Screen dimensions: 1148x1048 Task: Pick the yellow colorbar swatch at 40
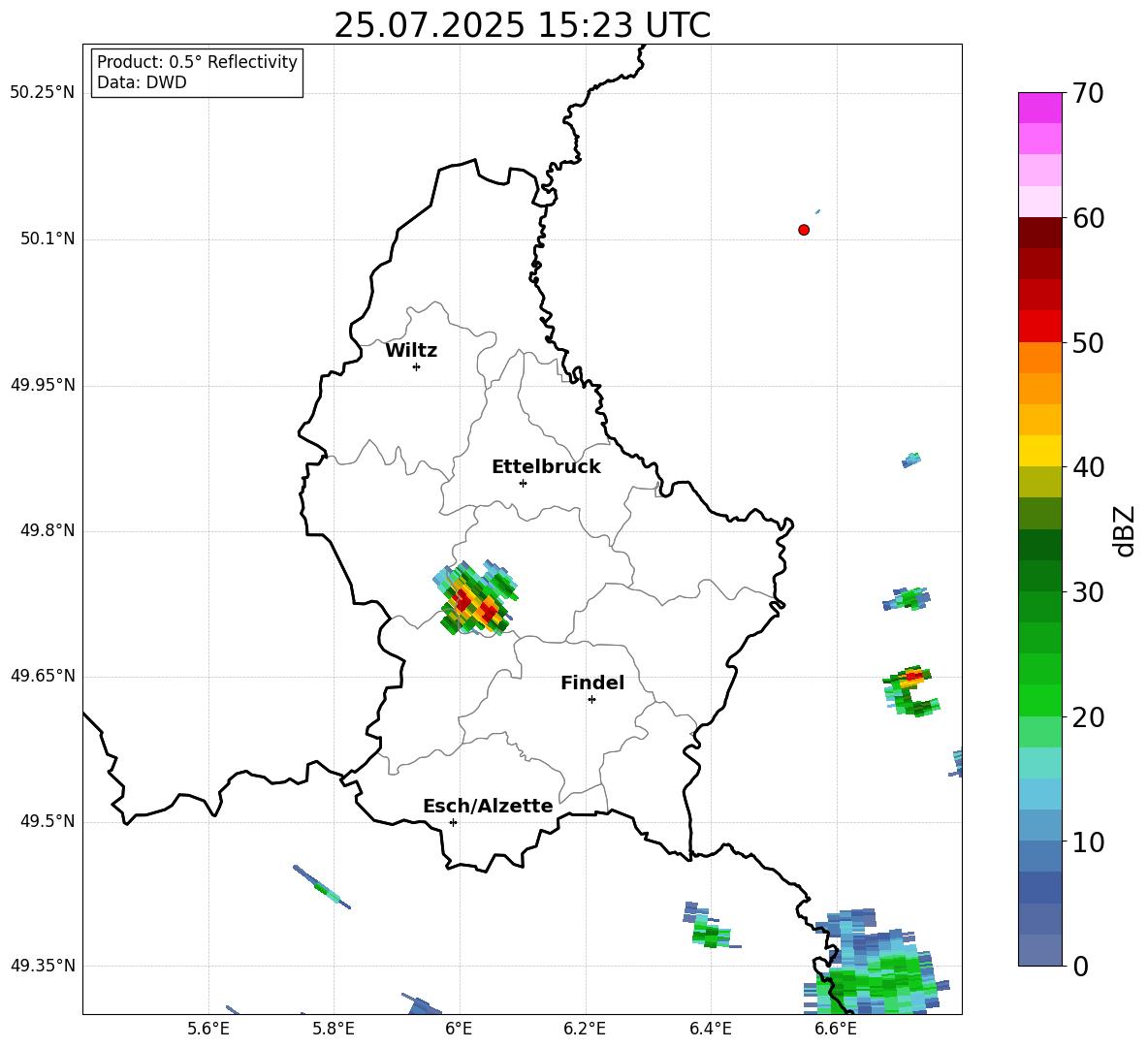(x=1039, y=451)
